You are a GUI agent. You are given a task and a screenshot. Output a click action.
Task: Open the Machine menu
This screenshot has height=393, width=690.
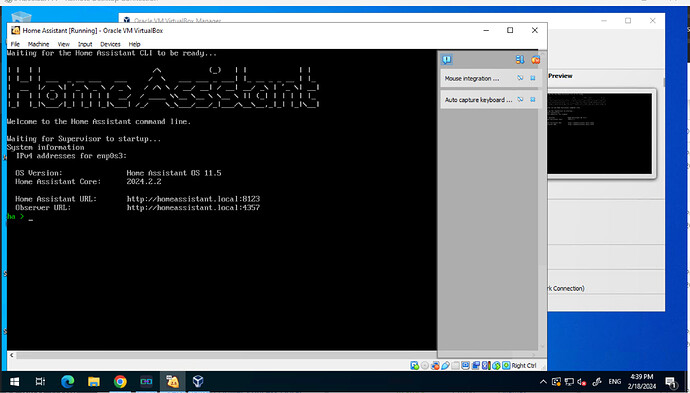38,44
